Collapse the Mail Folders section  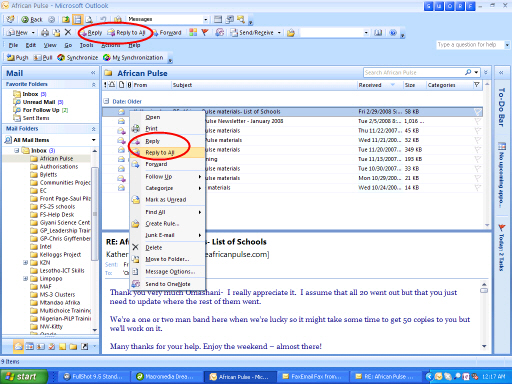(x=94, y=129)
